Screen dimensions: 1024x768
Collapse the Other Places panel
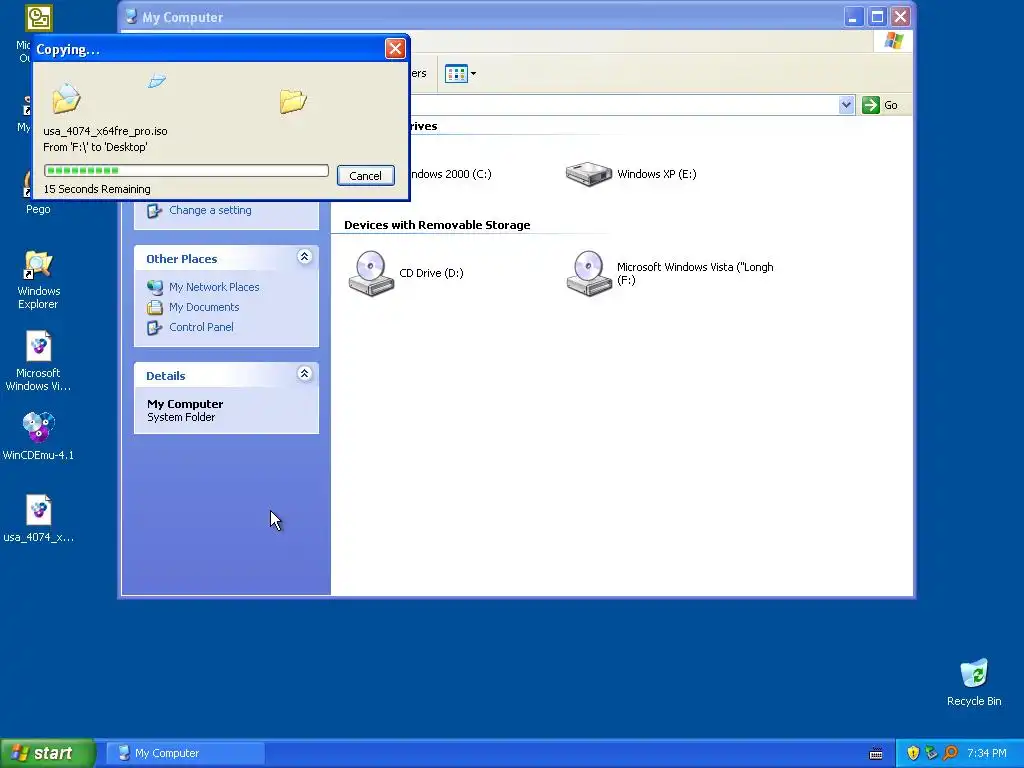coord(304,257)
